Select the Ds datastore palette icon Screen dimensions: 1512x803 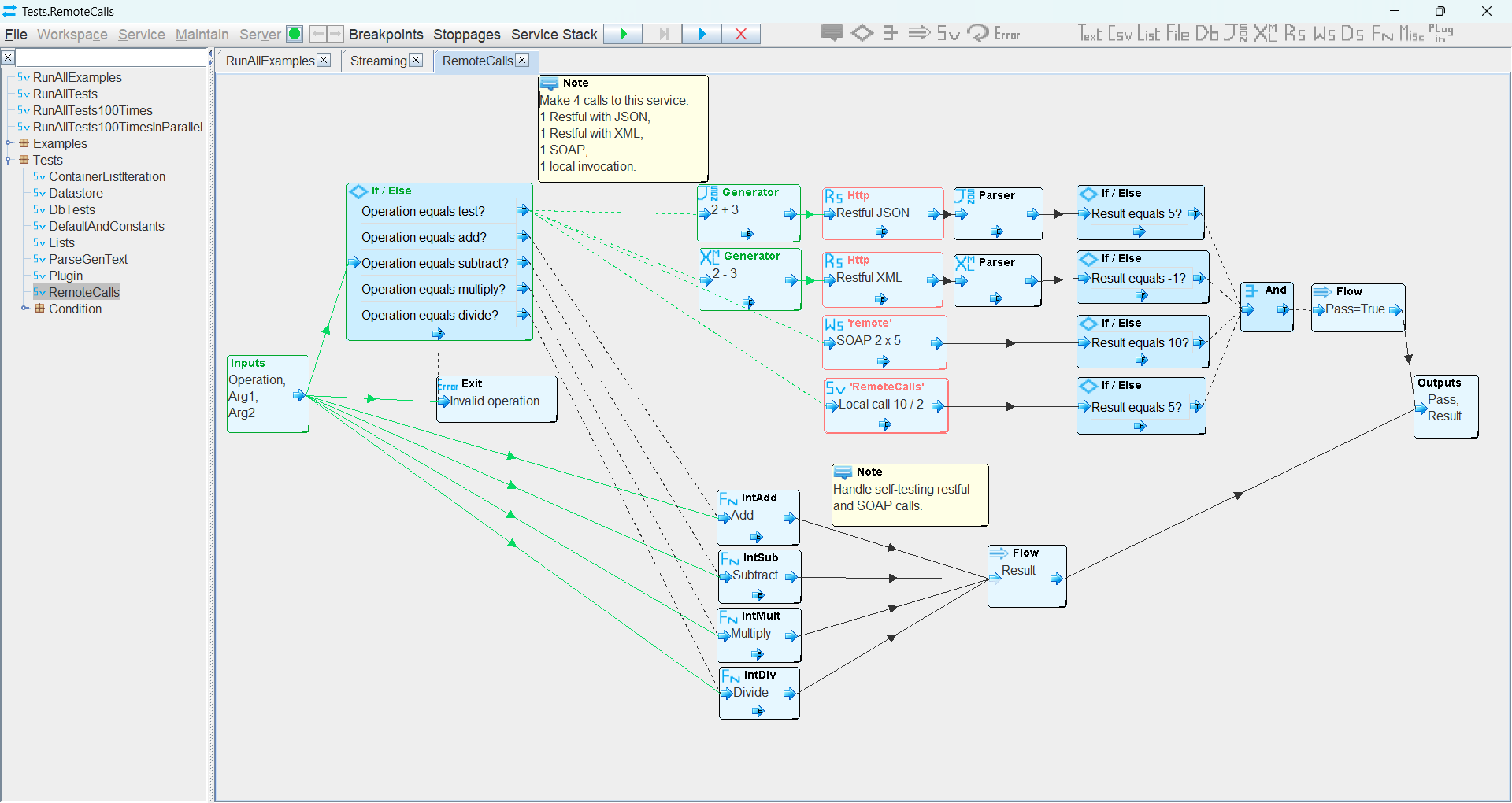pyautogui.click(x=1352, y=34)
